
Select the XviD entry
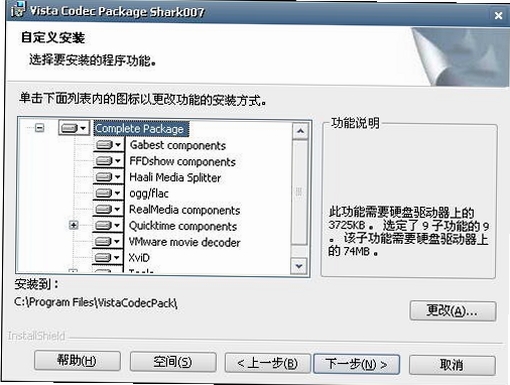139,258
